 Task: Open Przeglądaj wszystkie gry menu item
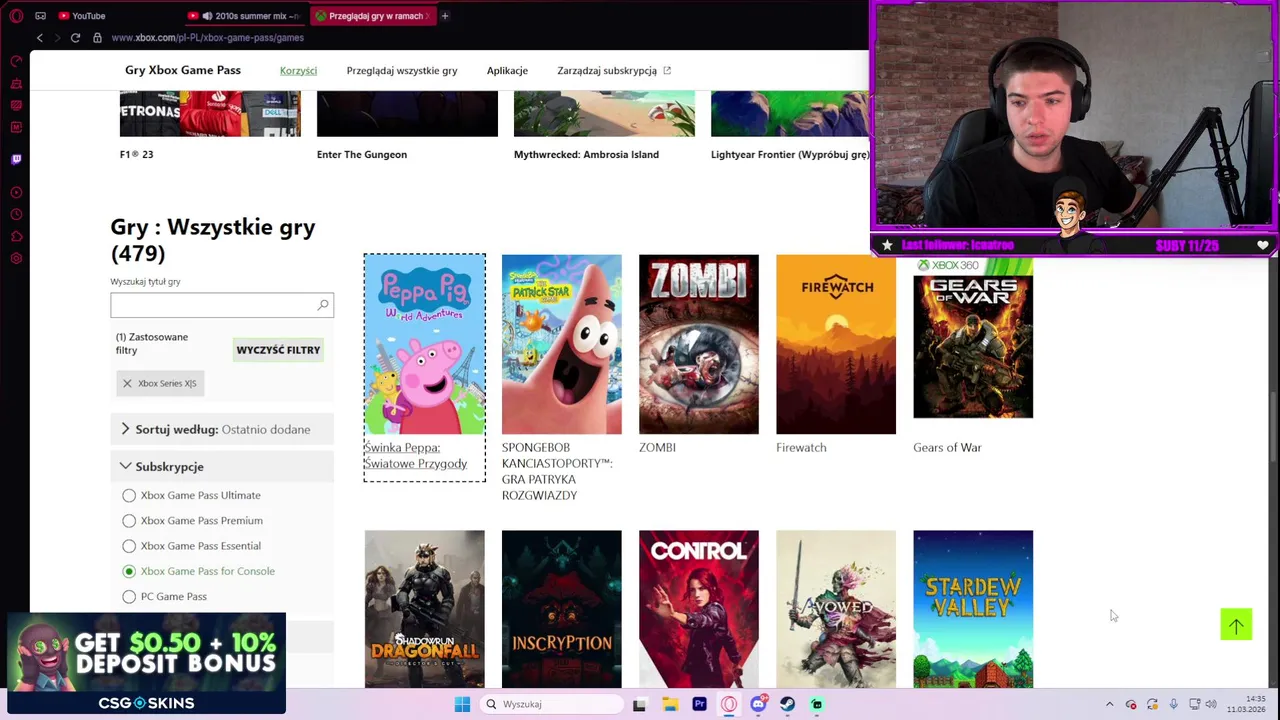point(402,71)
